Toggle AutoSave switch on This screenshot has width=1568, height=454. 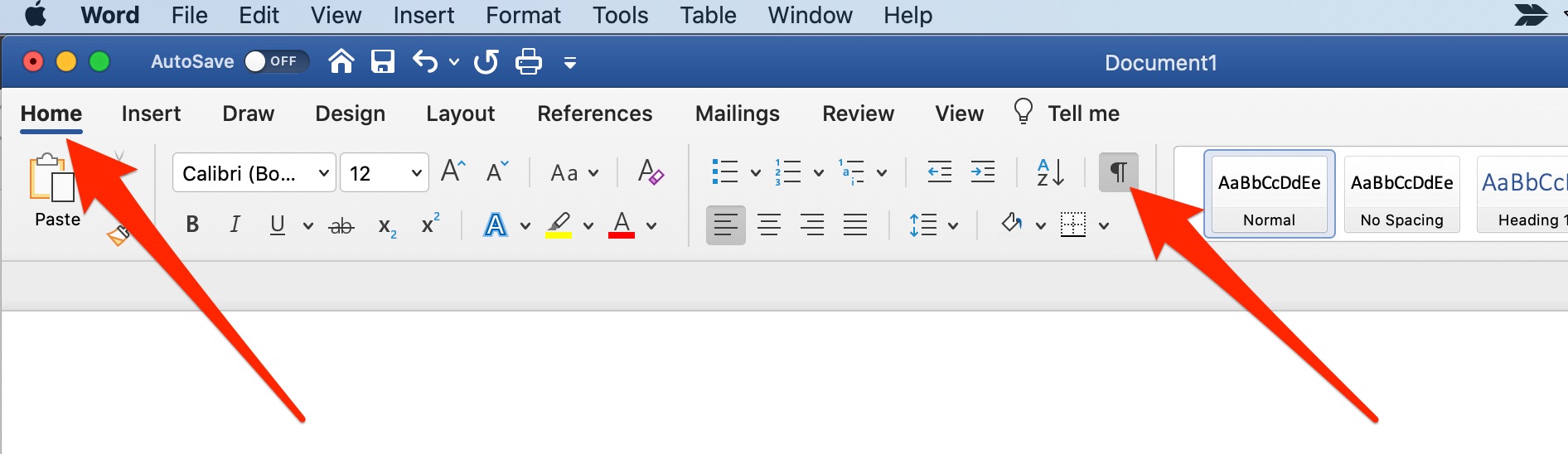(277, 61)
